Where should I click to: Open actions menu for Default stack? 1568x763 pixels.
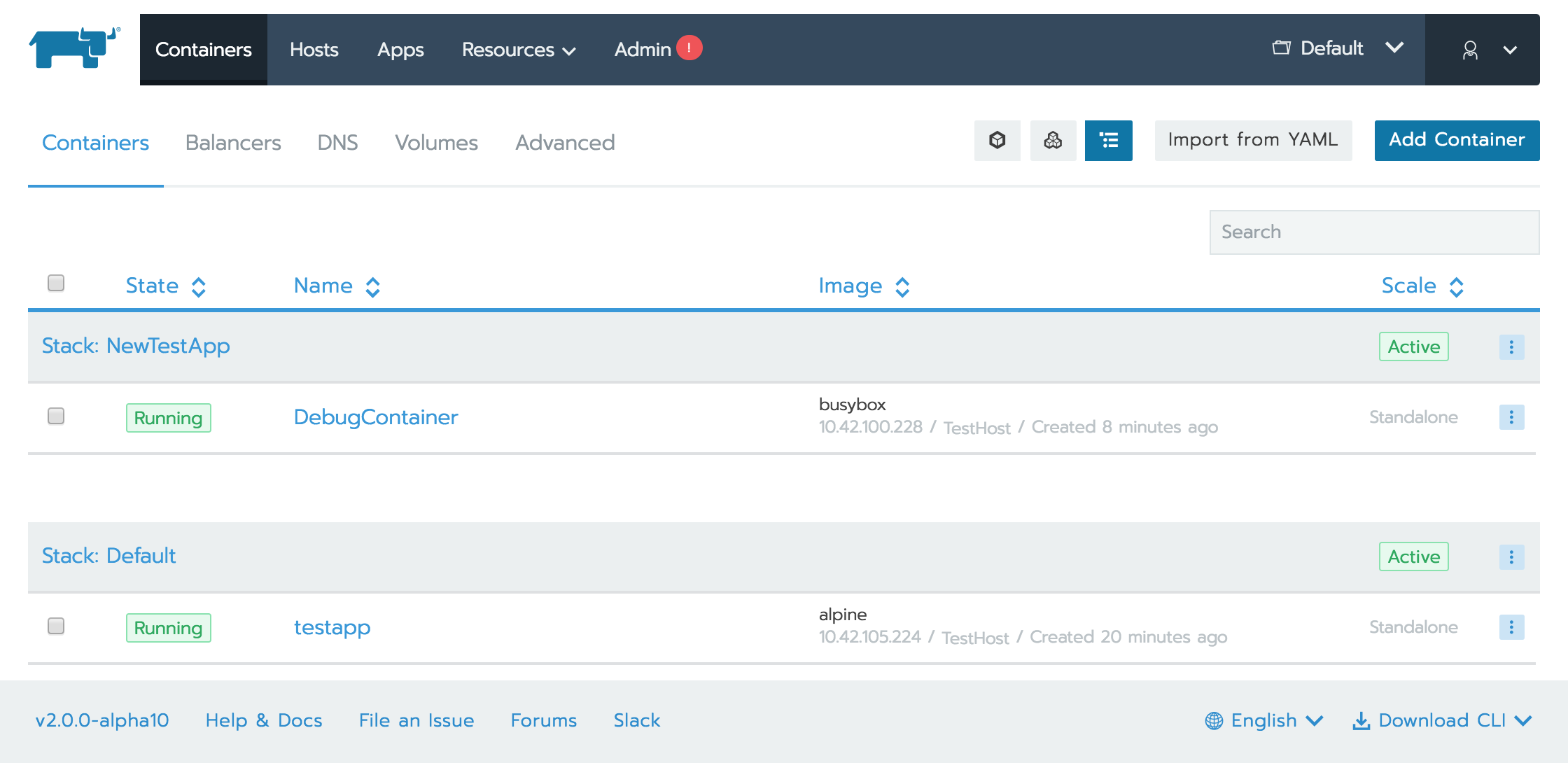tap(1511, 557)
